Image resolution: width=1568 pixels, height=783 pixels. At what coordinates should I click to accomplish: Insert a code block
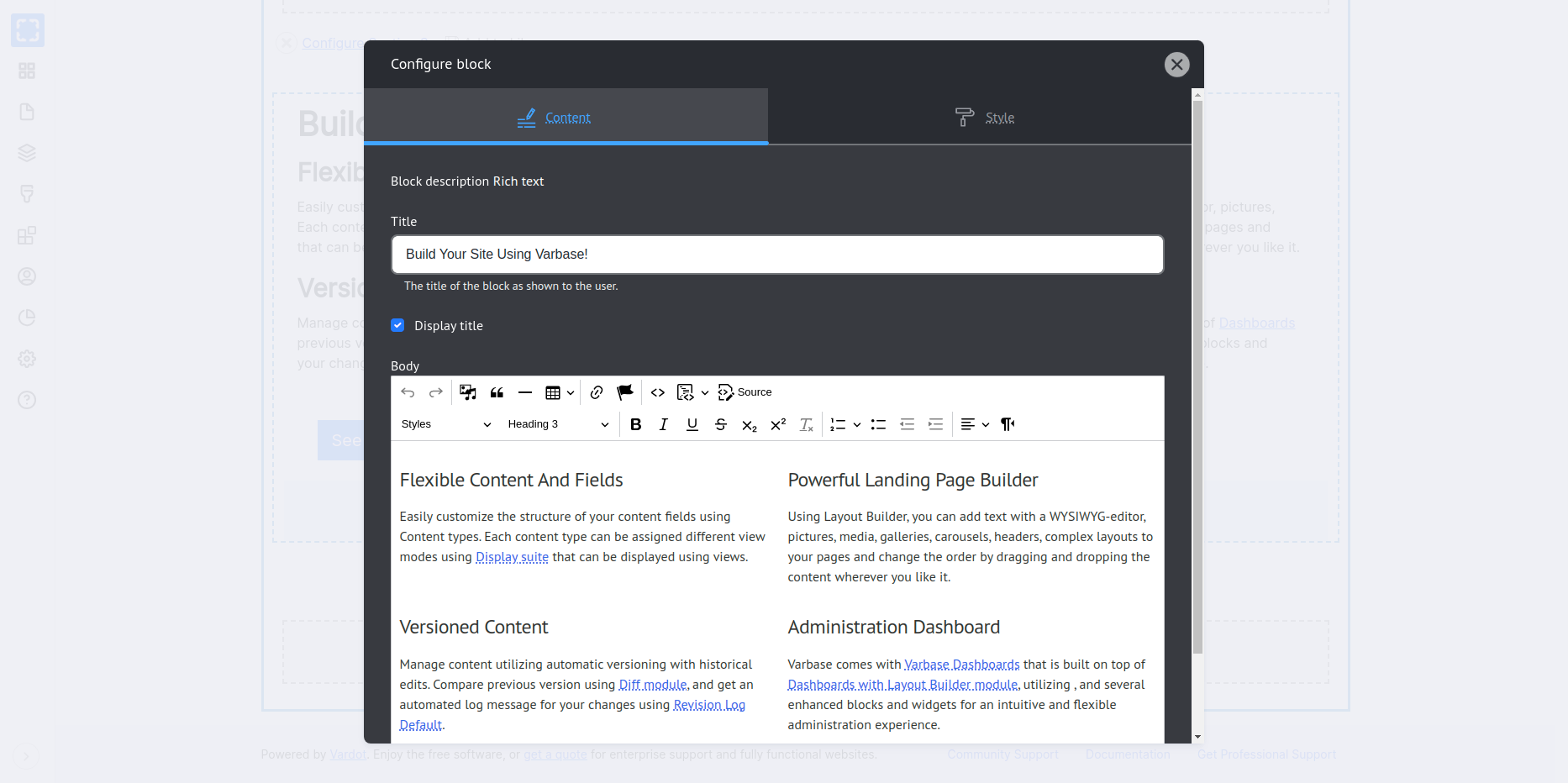coord(686,392)
